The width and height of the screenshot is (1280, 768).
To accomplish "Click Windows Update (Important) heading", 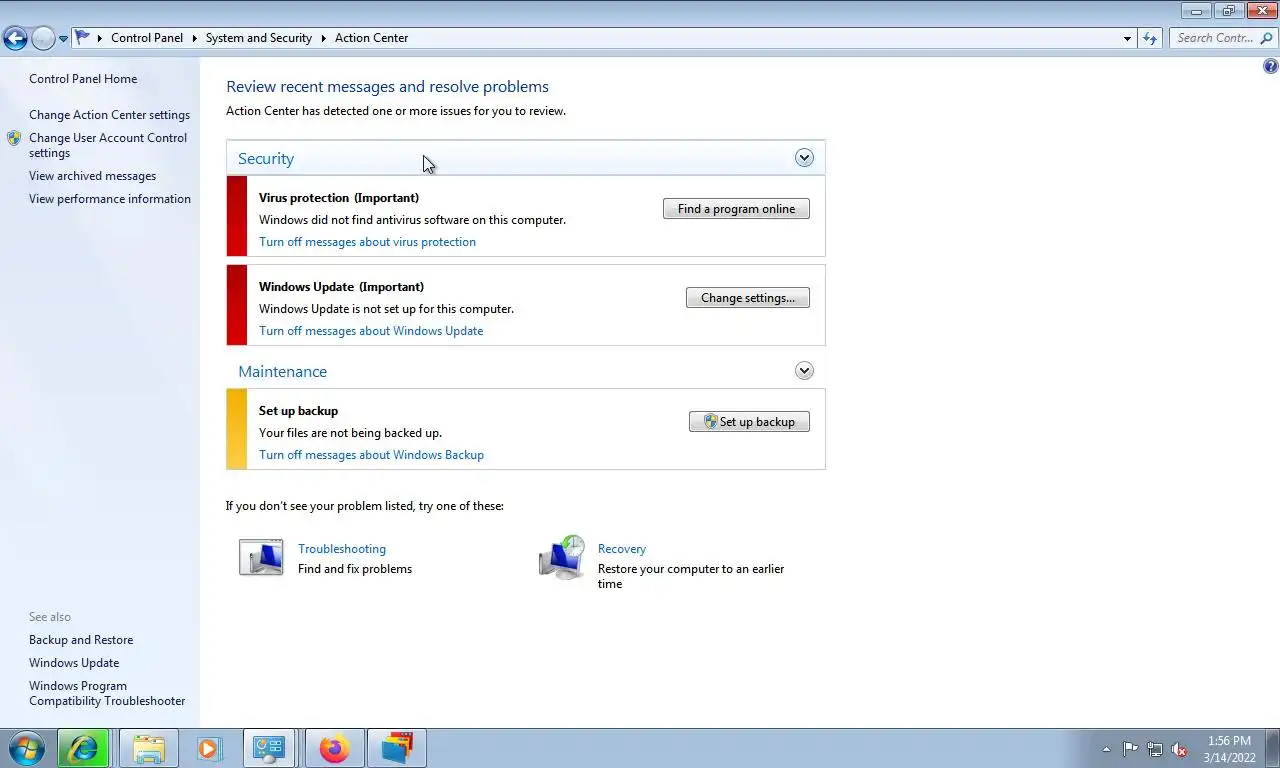I will coord(341,287).
